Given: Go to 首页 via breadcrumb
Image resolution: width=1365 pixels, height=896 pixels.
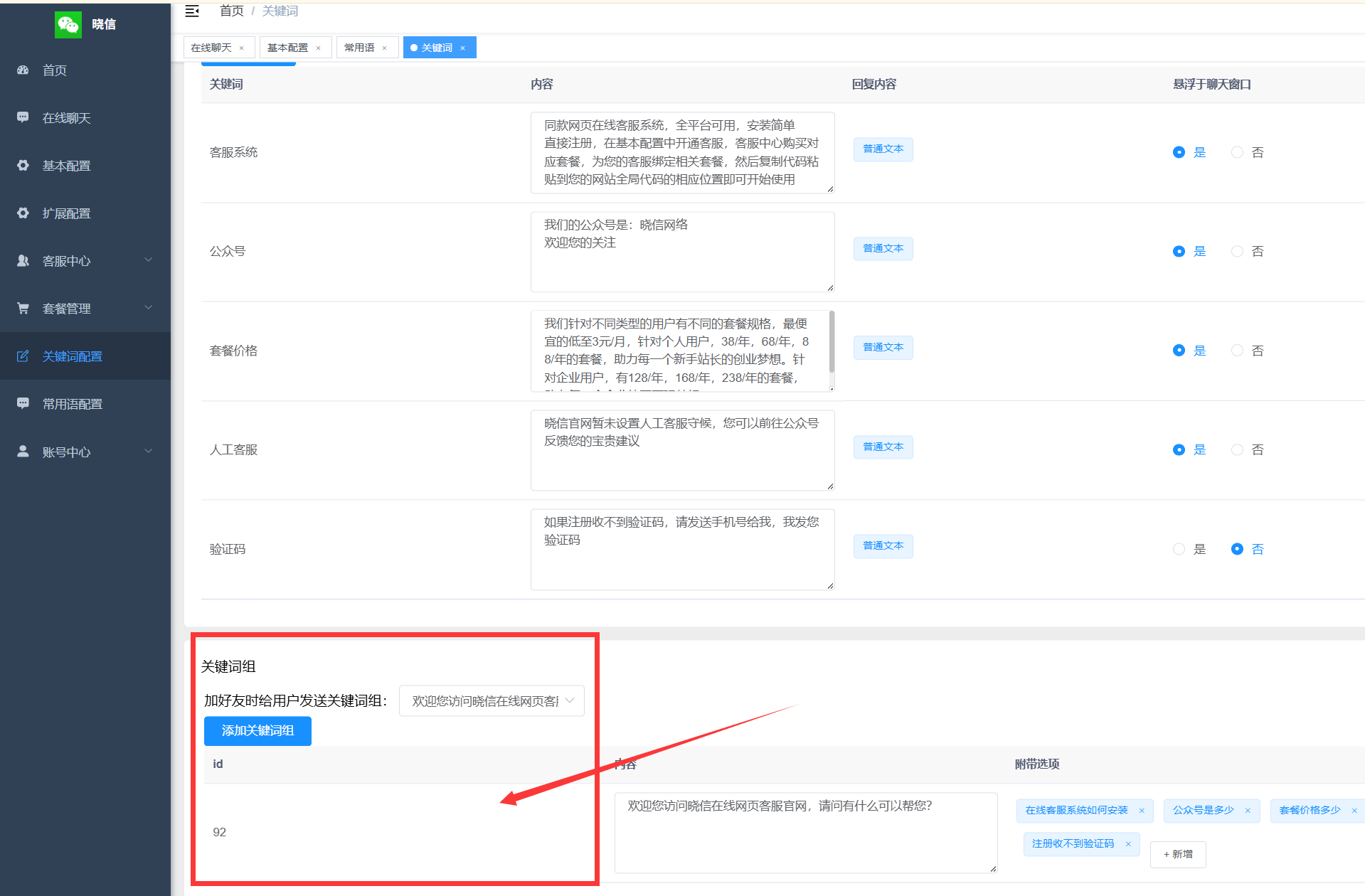Looking at the screenshot, I should point(232,11).
